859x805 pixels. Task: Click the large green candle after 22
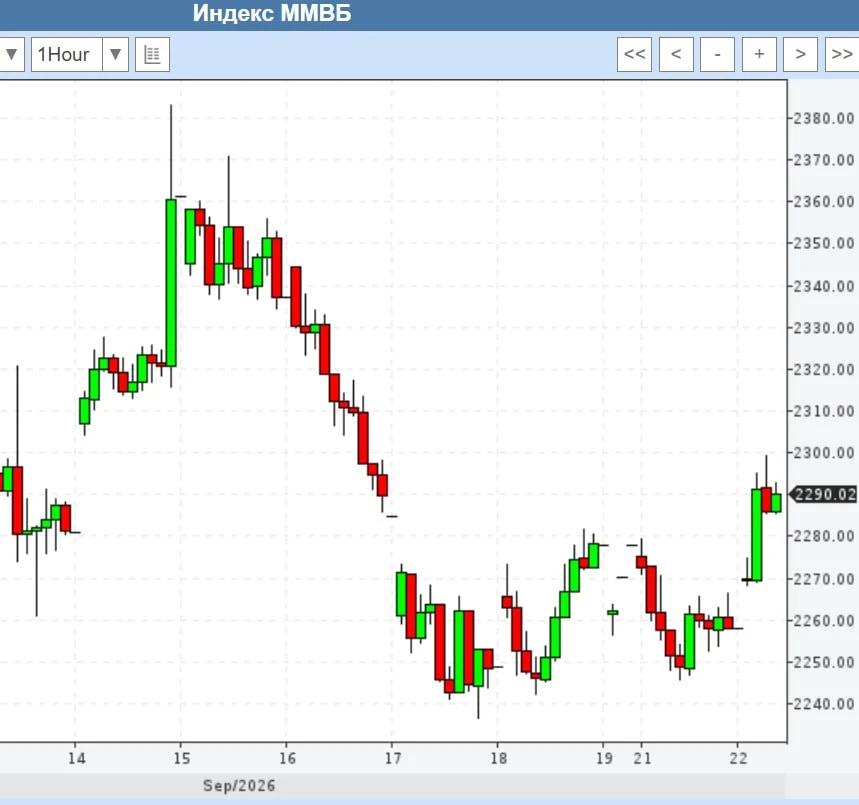click(x=757, y=535)
